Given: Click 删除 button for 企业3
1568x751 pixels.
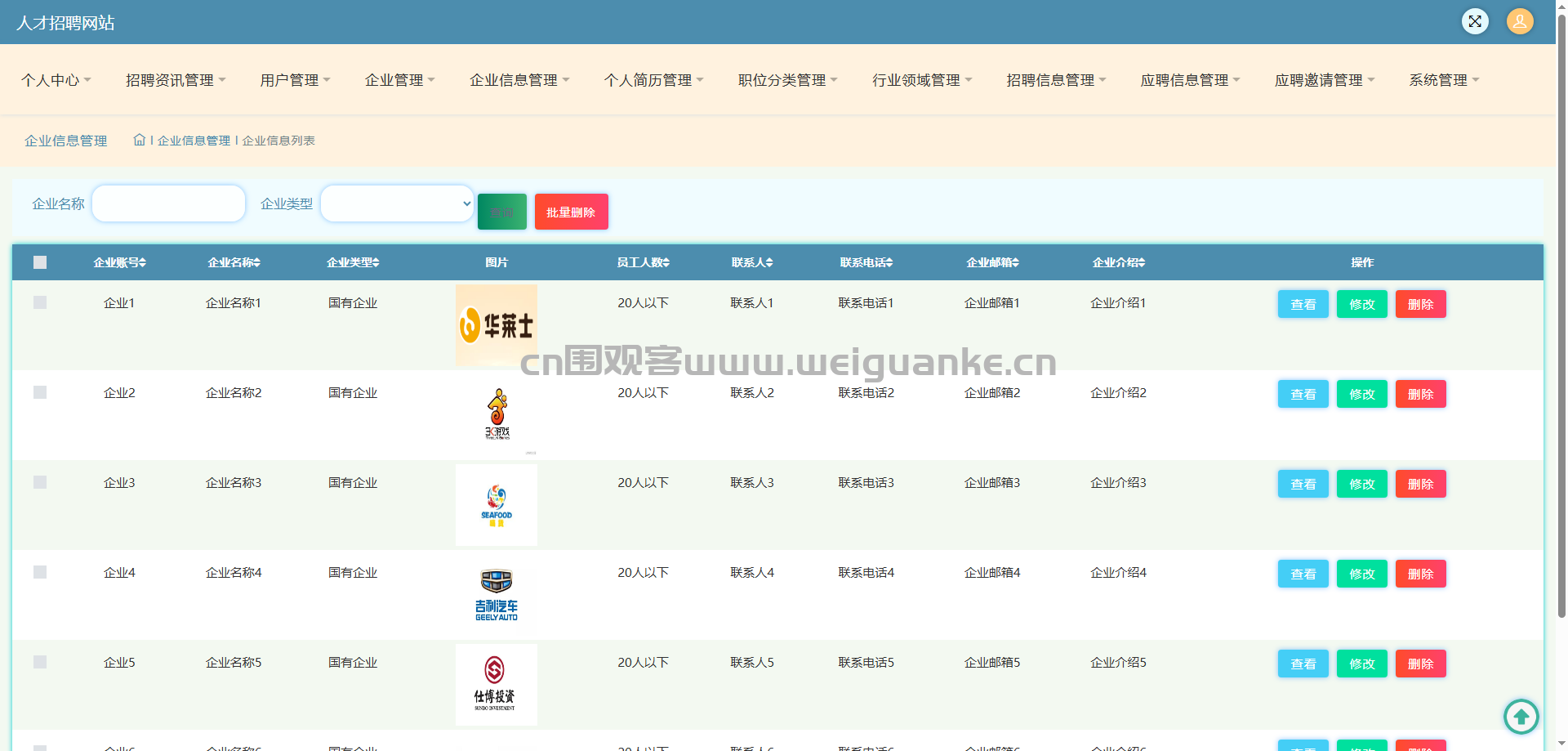Looking at the screenshot, I should 1421,484.
